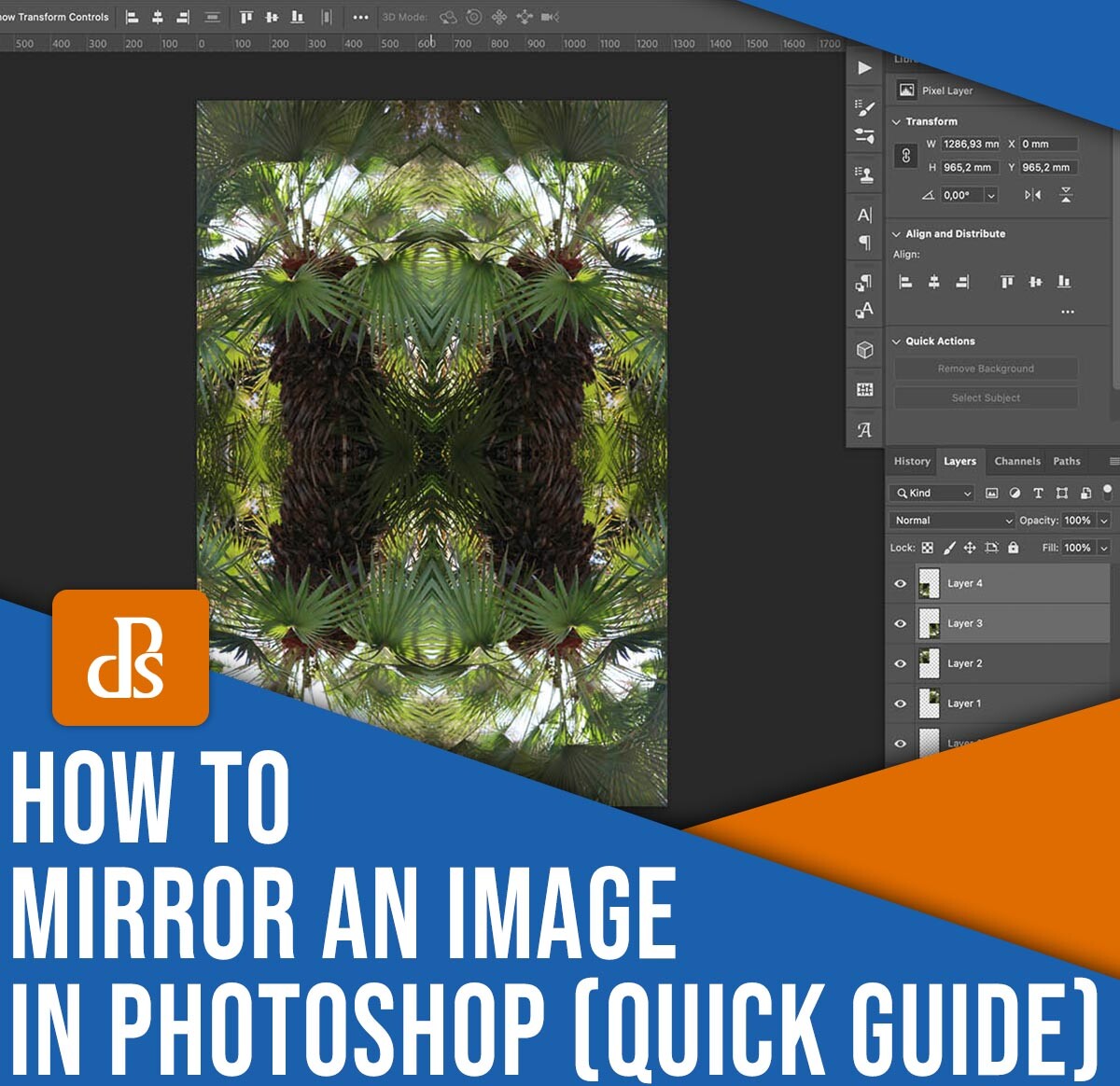
Task: Switch to the History tab
Action: pos(913,461)
